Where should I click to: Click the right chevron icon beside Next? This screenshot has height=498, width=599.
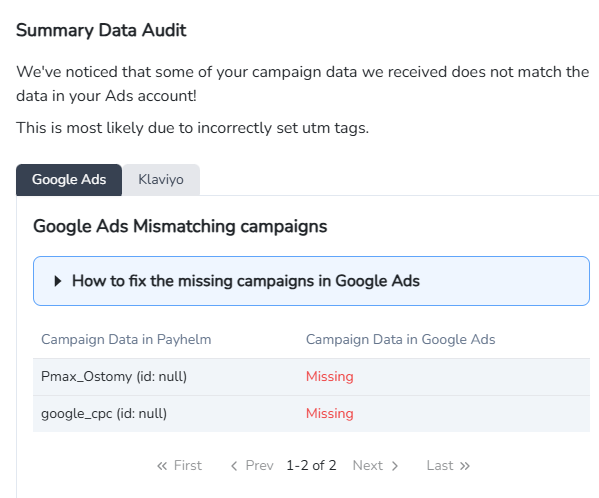coord(395,466)
